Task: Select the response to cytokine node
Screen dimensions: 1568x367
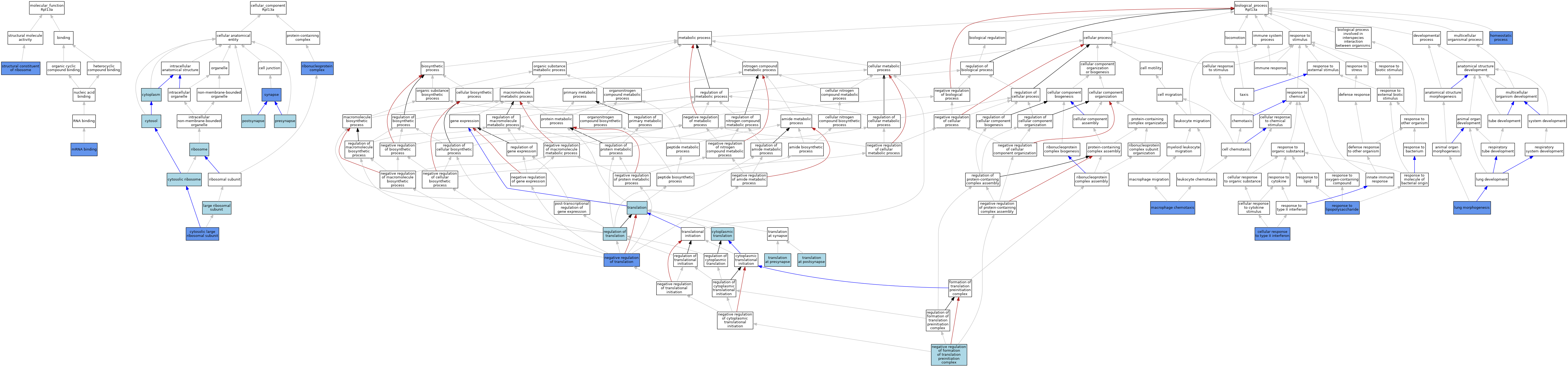Action: [1278, 179]
